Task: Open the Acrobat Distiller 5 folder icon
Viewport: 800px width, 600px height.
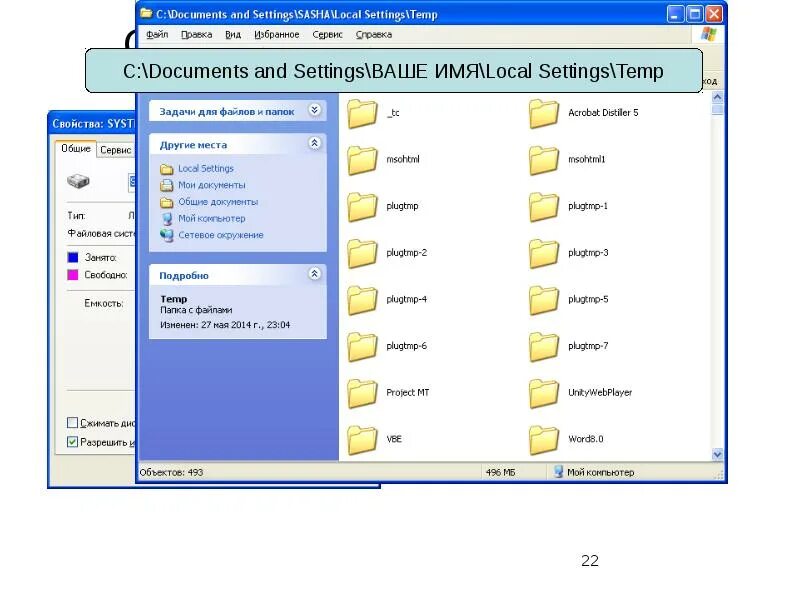Action: point(544,113)
